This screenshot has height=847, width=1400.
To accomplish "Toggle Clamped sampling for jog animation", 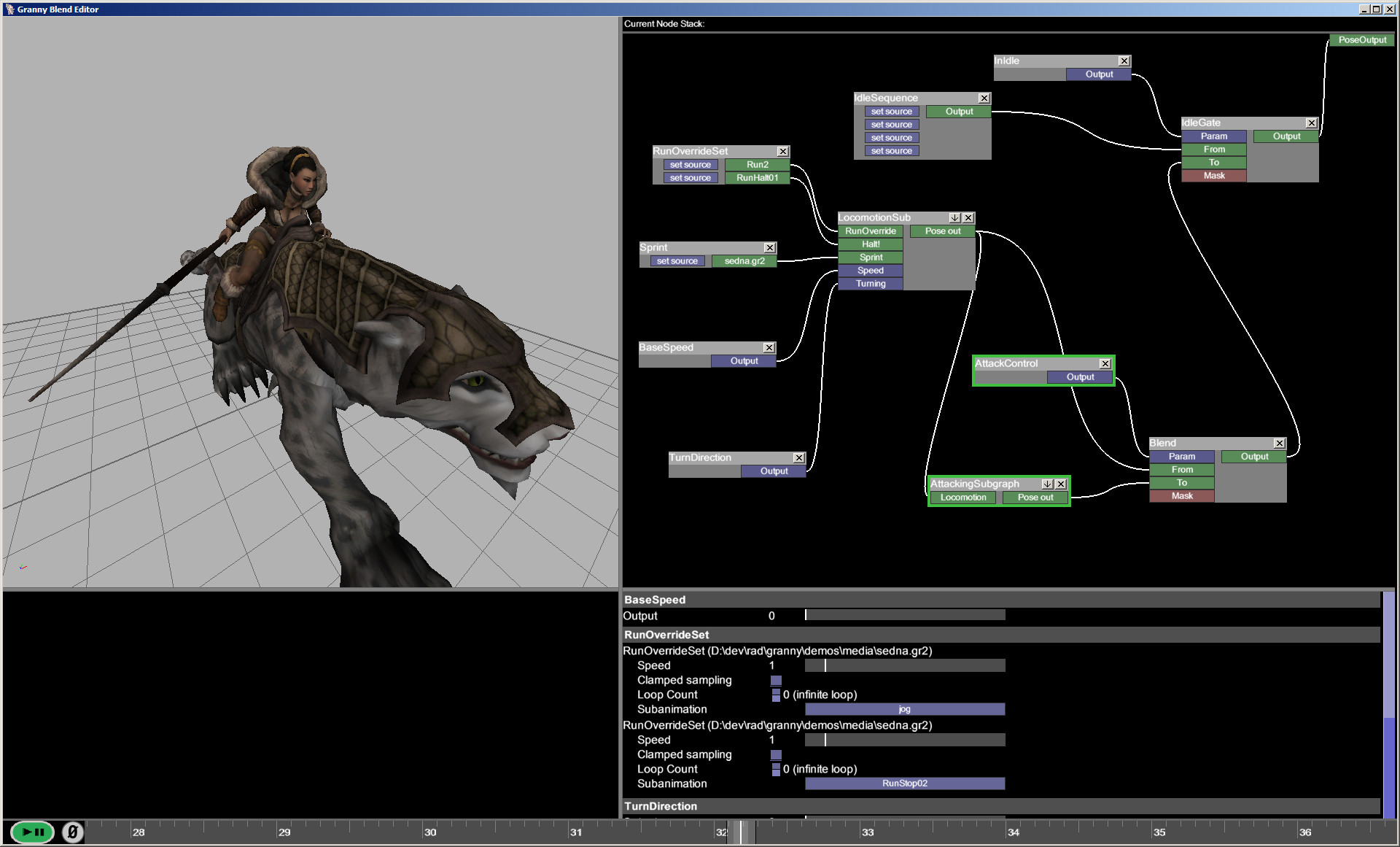I will pos(776,681).
